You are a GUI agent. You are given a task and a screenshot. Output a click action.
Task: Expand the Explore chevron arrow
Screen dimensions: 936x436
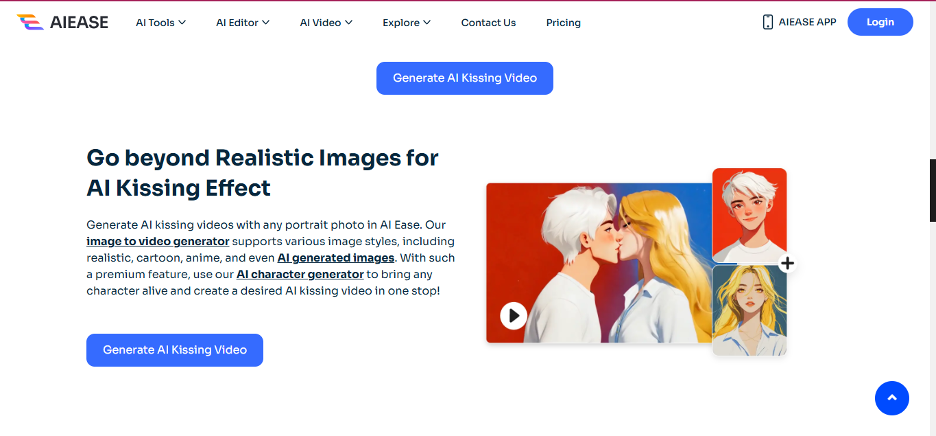coord(427,23)
